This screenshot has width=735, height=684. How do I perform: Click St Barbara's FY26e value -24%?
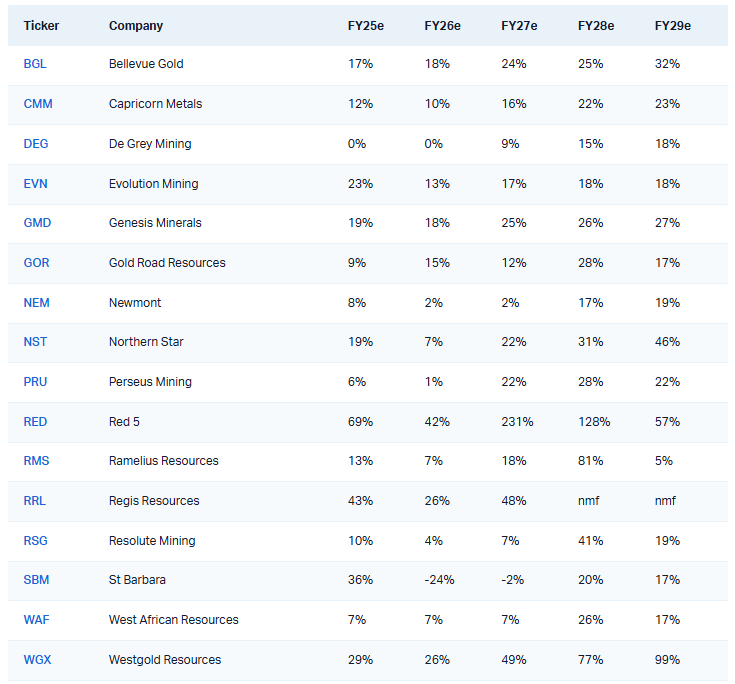click(x=438, y=580)
